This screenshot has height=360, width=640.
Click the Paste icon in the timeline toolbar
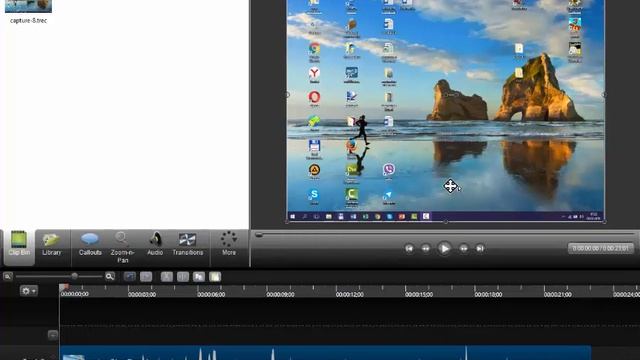215,277
